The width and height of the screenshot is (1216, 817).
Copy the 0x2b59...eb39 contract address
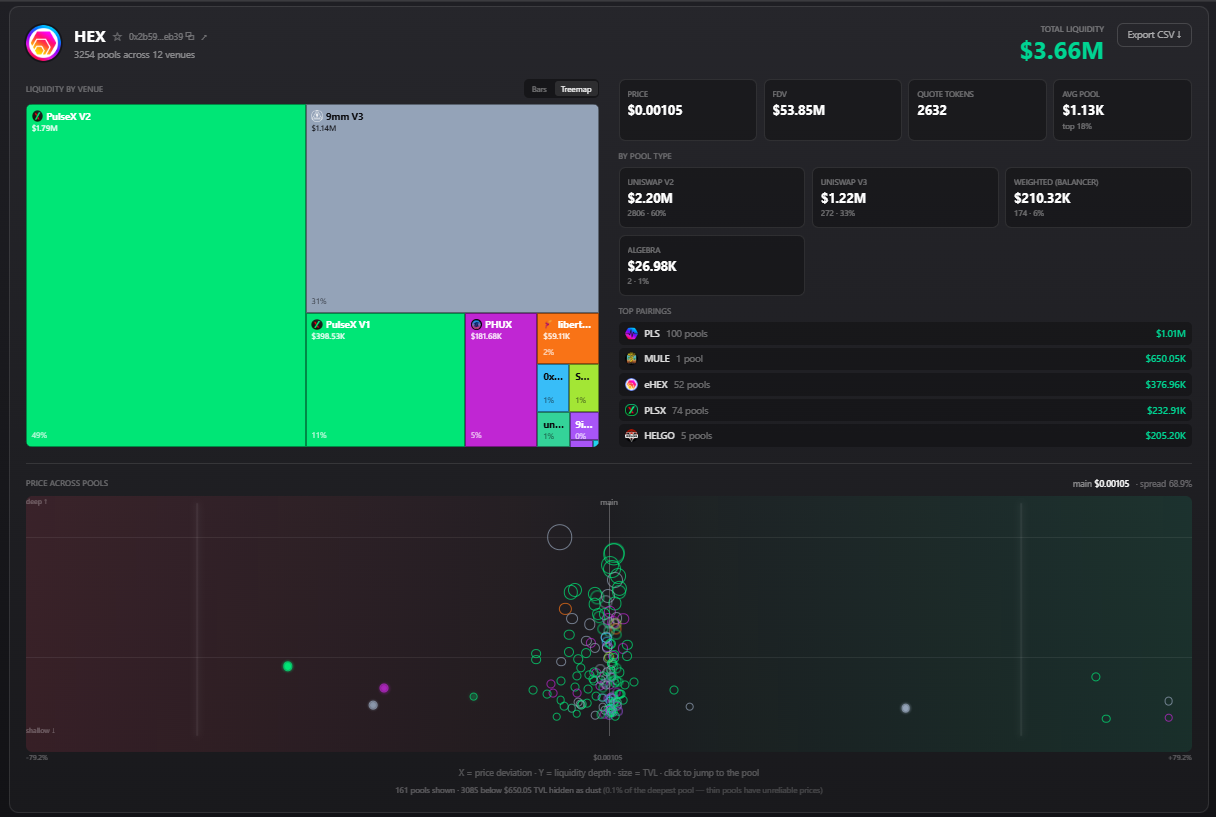tap(190, 36)
